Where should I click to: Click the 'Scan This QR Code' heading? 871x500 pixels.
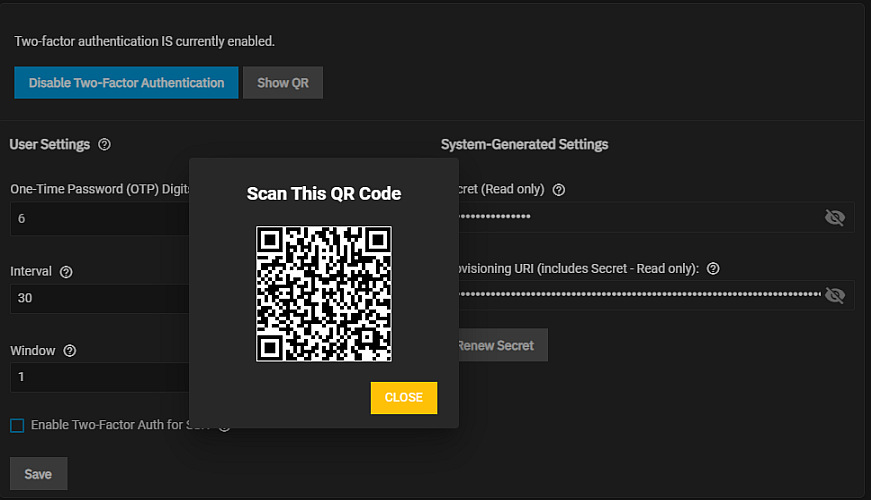pyautogui.click(x=324, y=193)
